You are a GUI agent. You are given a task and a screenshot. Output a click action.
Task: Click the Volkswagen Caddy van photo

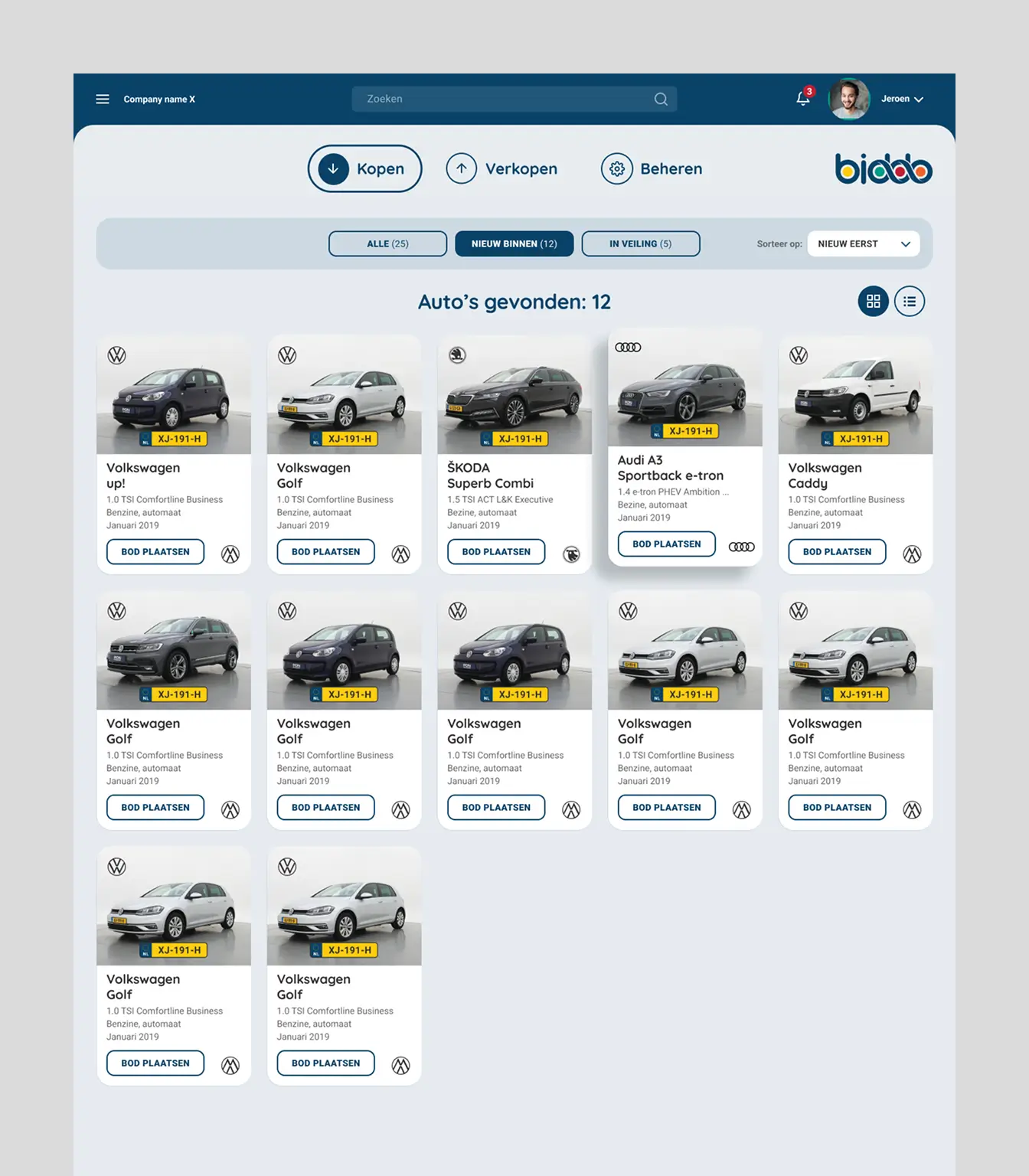(855, 395)
